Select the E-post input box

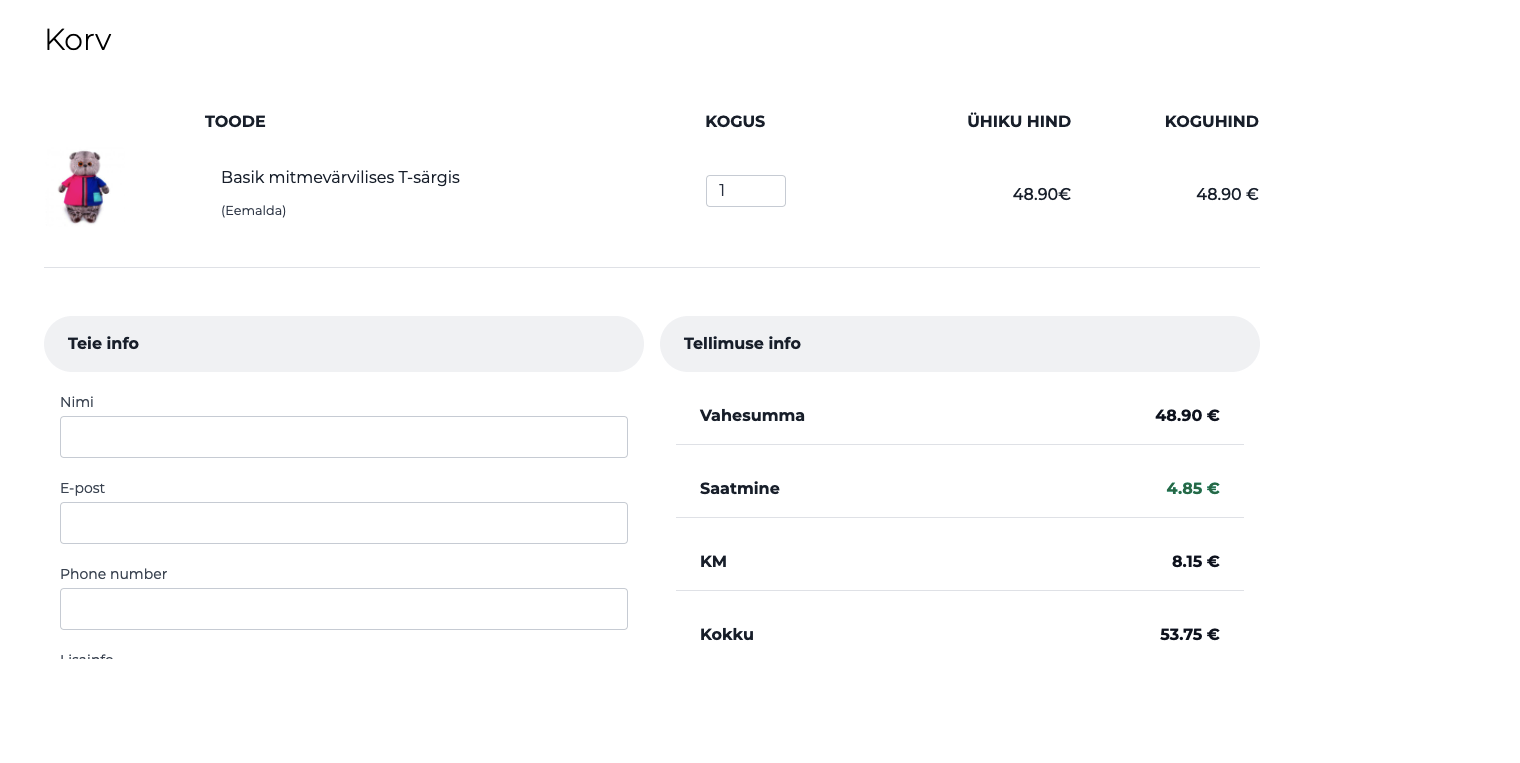tap(343, 523)
